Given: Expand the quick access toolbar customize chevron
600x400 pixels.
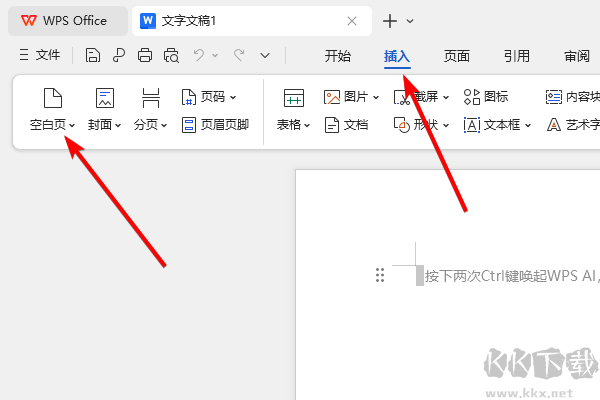Looking at the screenshot, I should pos(265,56).
